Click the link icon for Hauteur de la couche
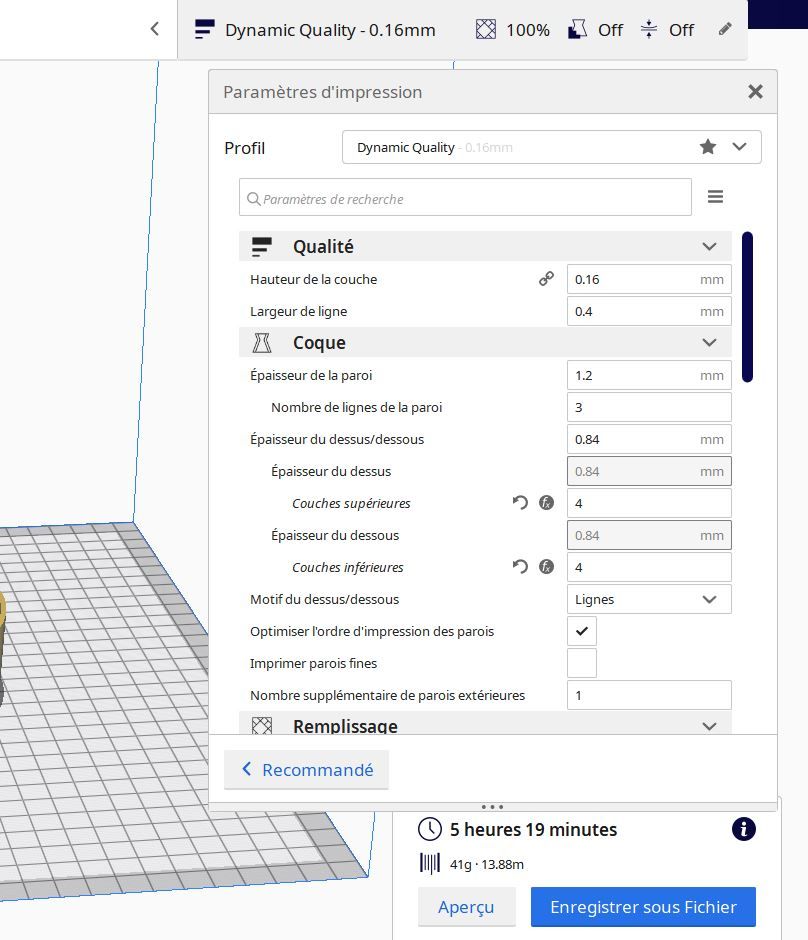 546,279
